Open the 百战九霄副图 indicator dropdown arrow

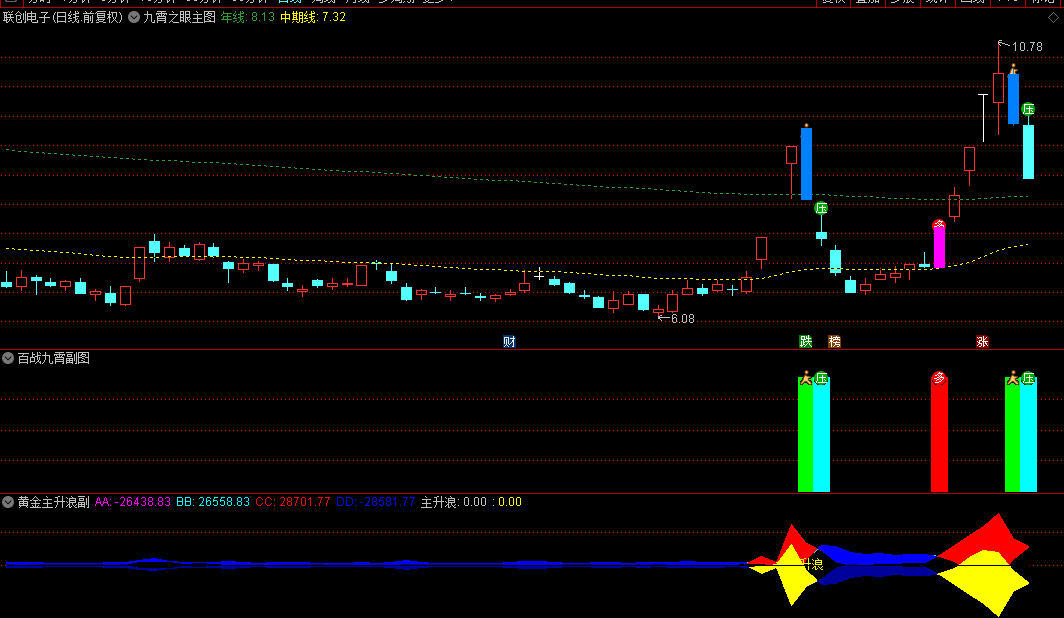coord(8,358)
